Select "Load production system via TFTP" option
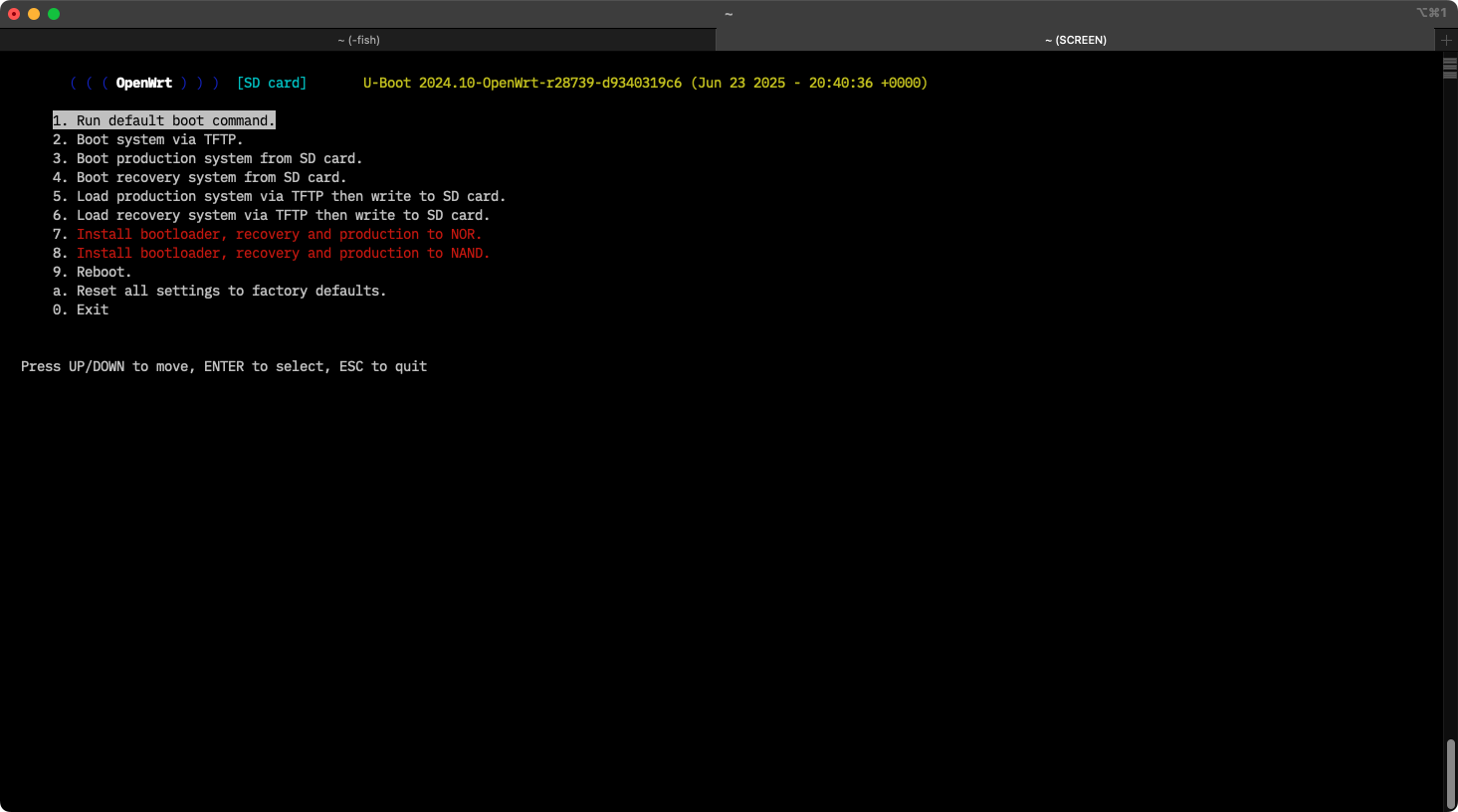This screenshot has width=1458, height=812. [x=280, y=196]
